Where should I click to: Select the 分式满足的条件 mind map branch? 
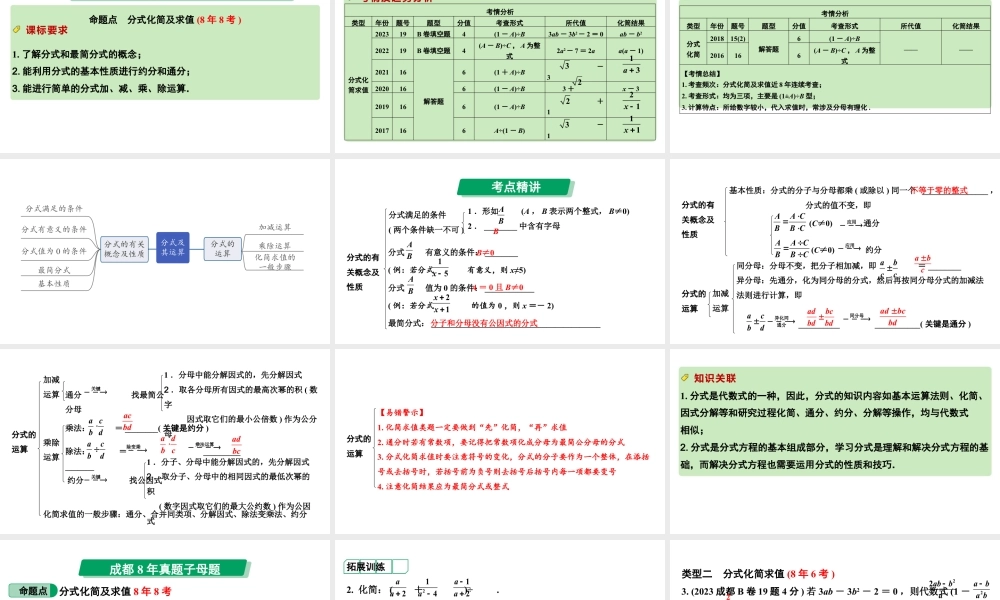[54, 209]
